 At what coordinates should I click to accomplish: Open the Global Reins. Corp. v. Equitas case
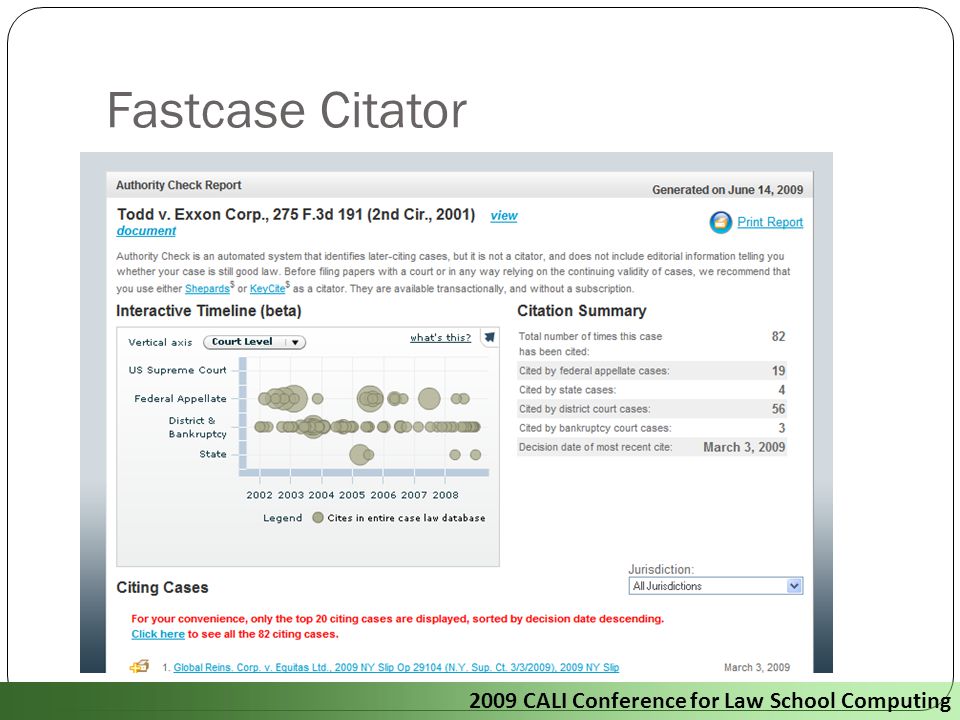pyautogui.click(x=396, y=667)
